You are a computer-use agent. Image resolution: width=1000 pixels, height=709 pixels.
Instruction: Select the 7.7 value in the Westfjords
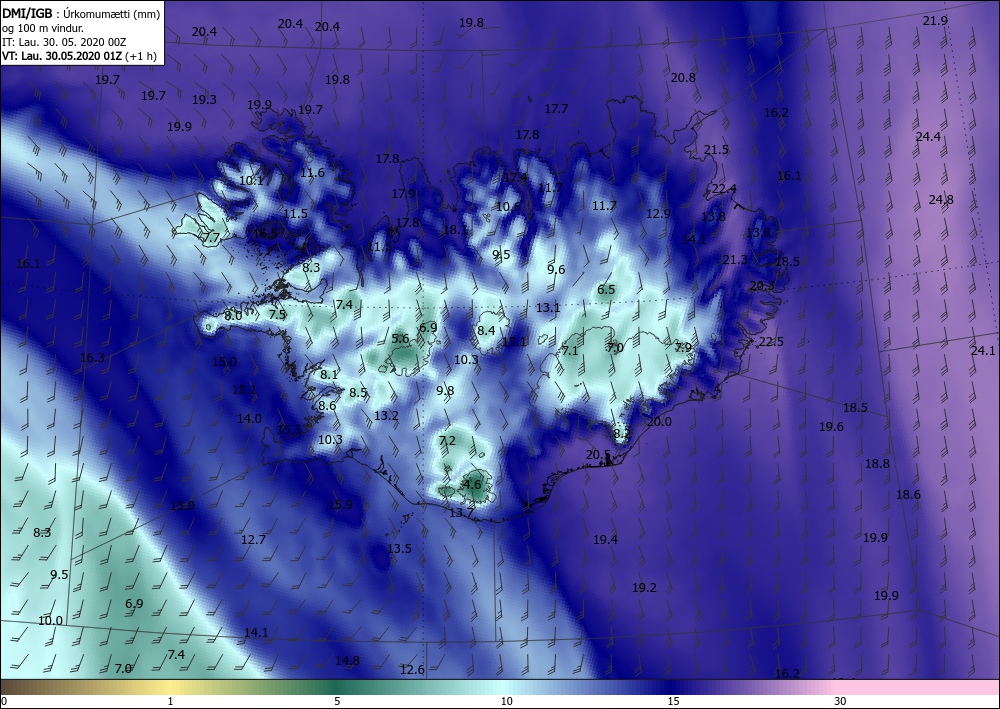point(211,238)
